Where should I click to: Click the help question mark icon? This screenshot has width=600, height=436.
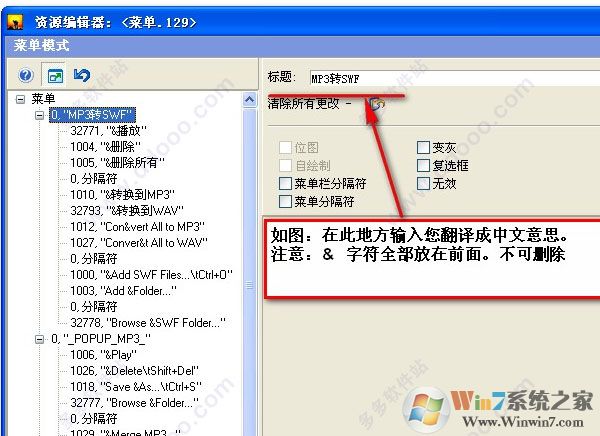point(26,75)
